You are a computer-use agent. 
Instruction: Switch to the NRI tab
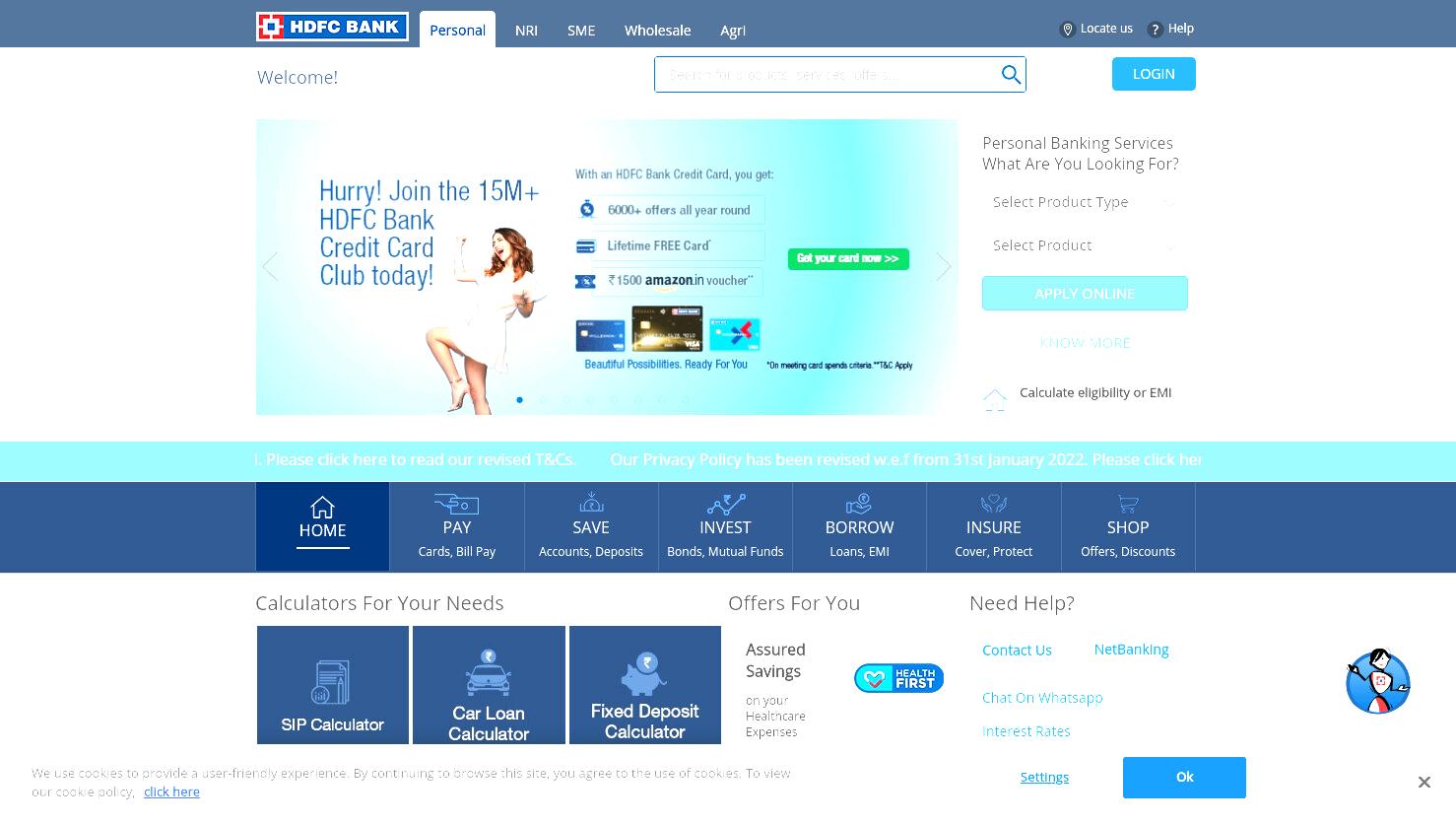click(x=526, y=31)
